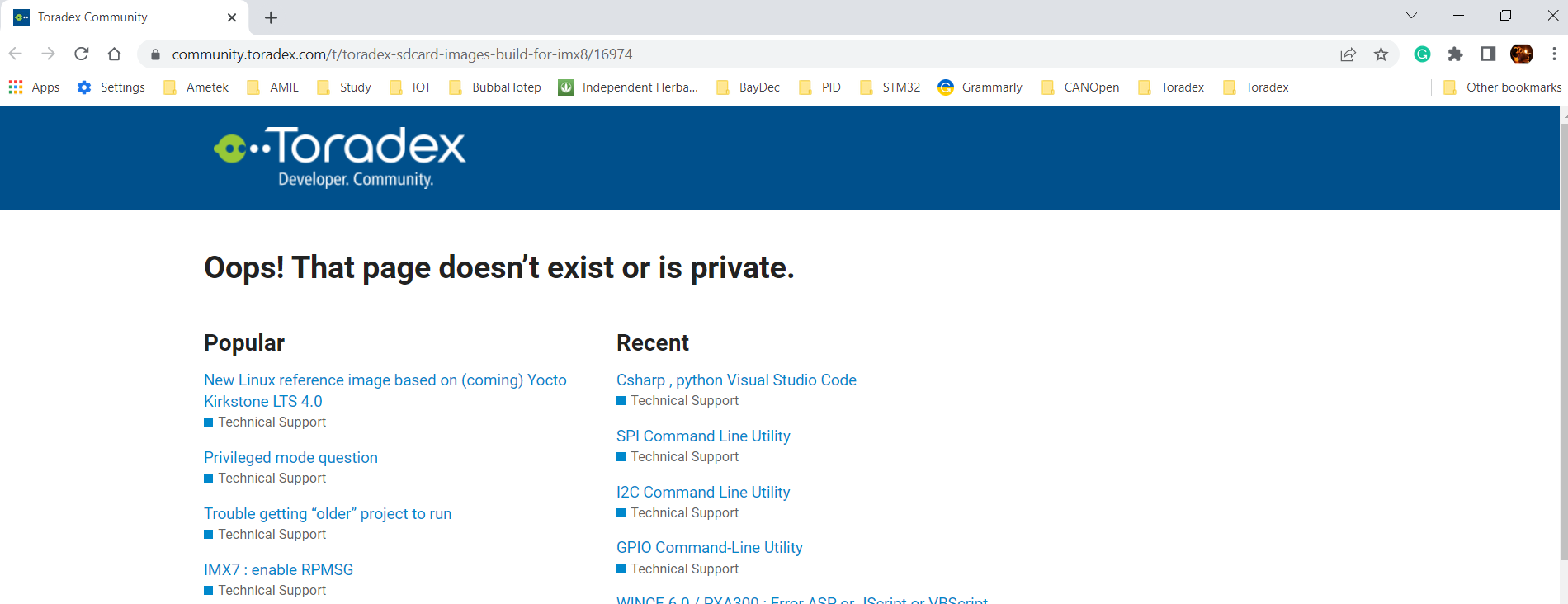Screen dimensions: 1568x604
Task: Open the GPIO Command-Line Utility topic
Action: pyautogui.click(x=710, y=547)
